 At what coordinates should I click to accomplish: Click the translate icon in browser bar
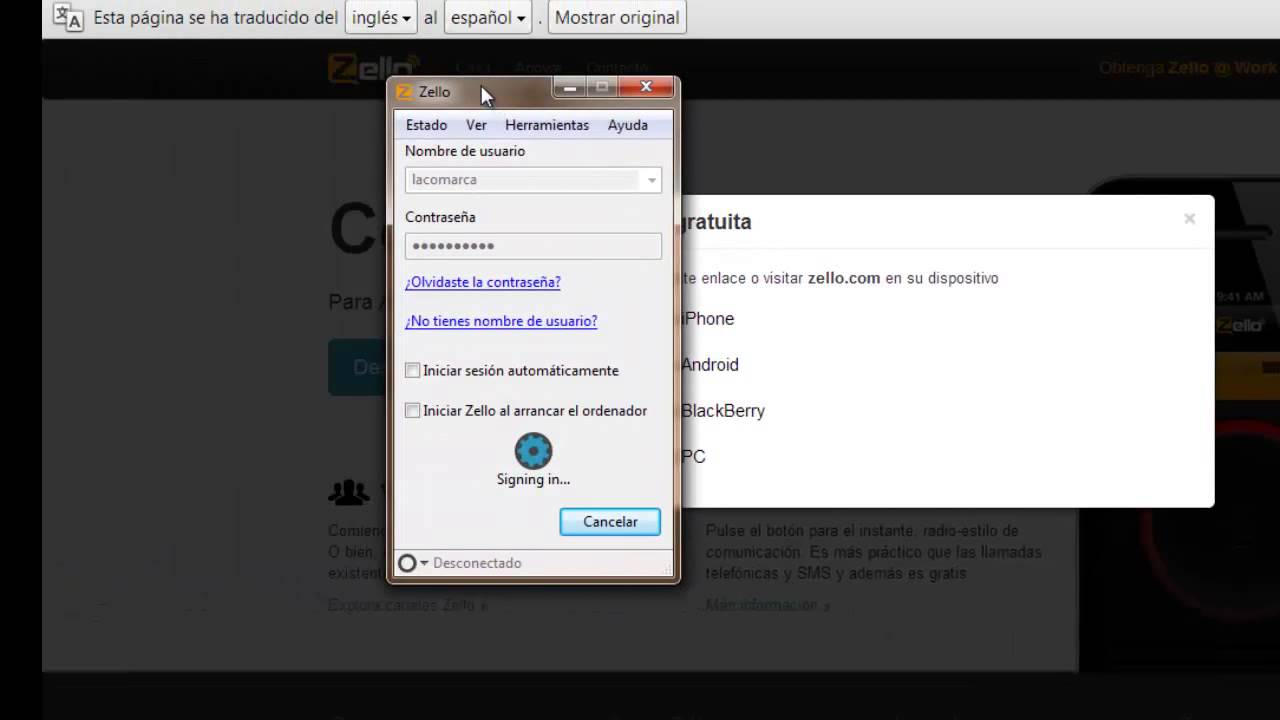(x=68, y=17)
